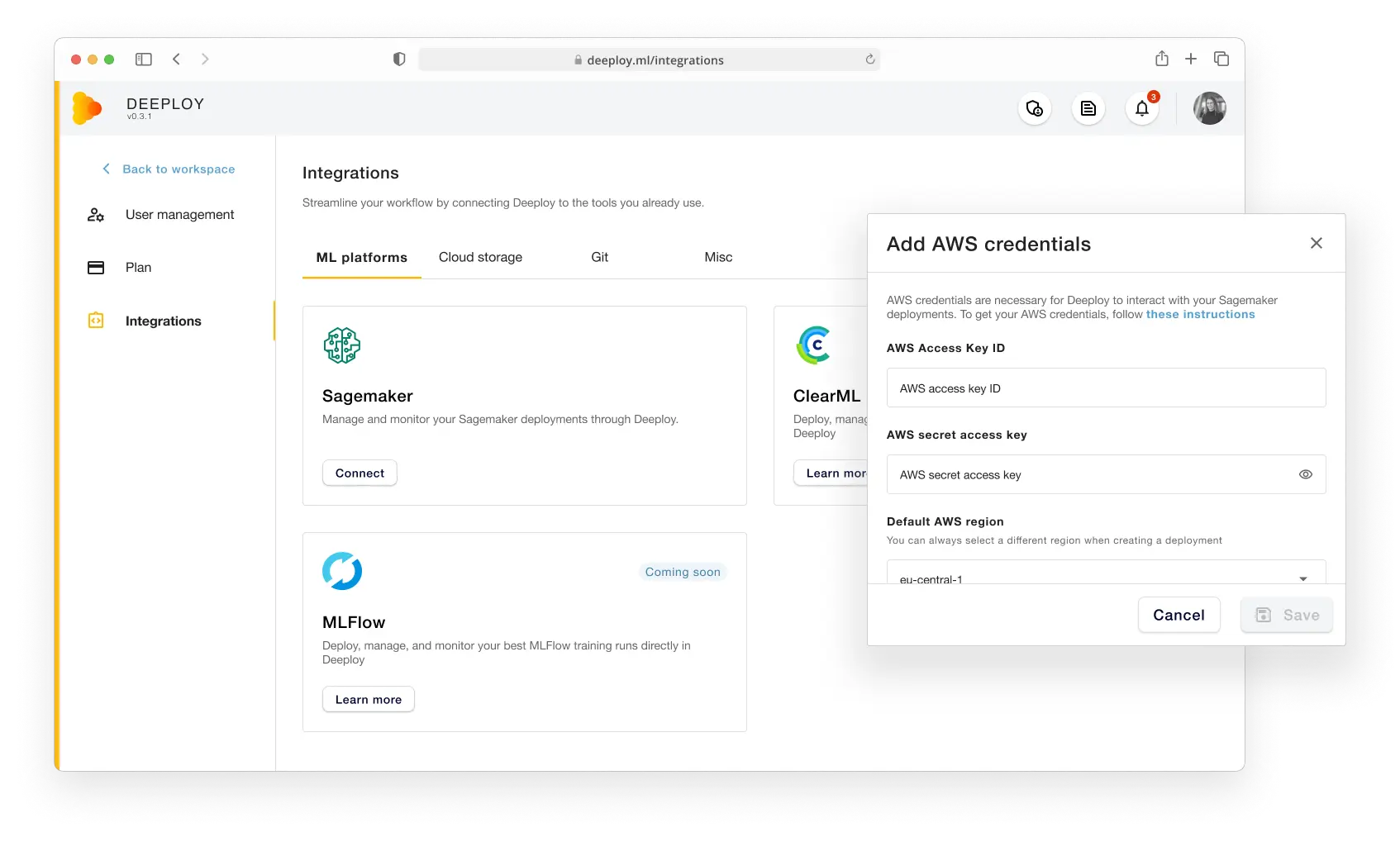Click the Deeploy logo icon

point(87,108)
